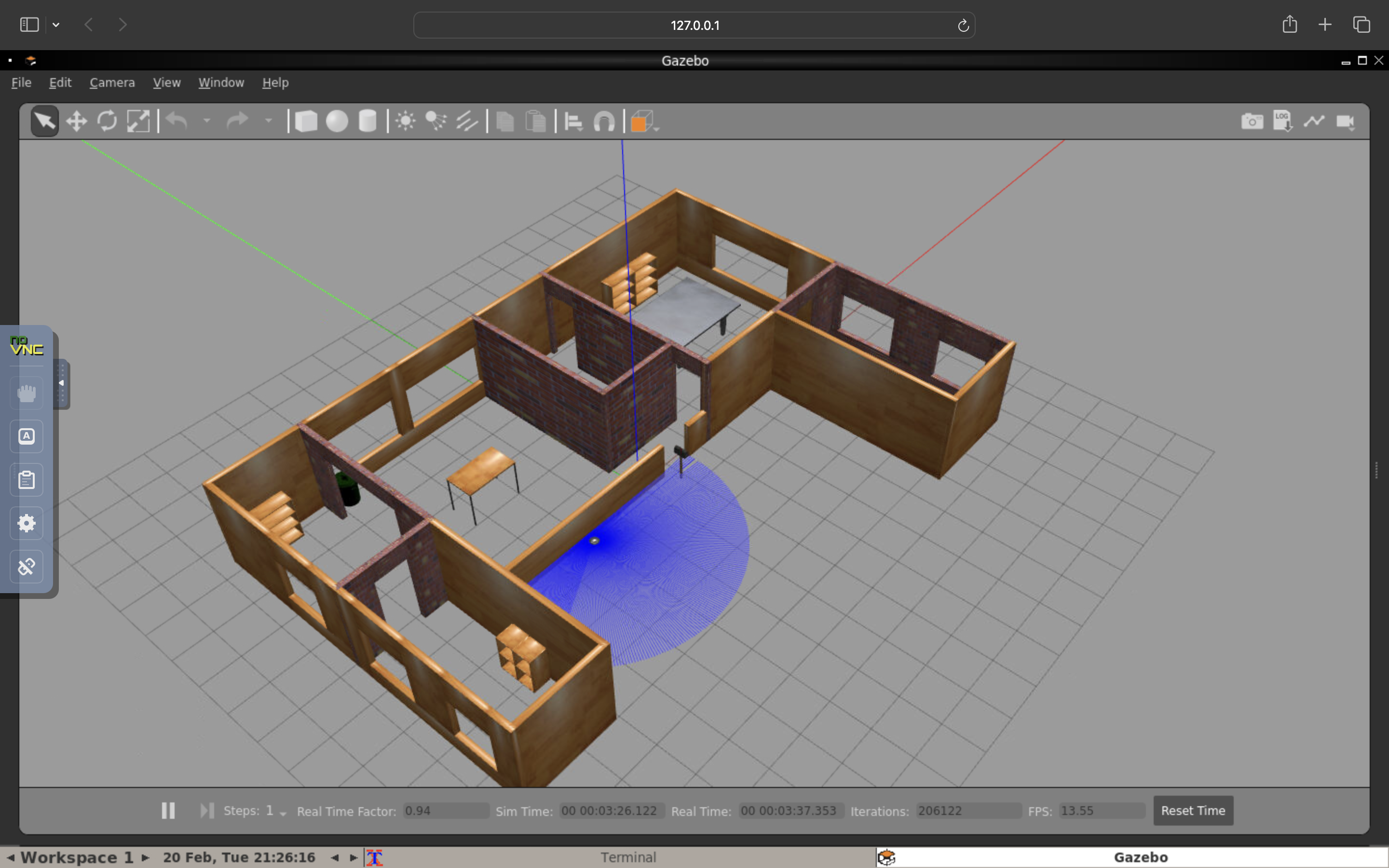Image resolution: width=1389 pixels, height=868 pixels.
Task: Expand the Steps count dropdown
Action: (283, 813)
